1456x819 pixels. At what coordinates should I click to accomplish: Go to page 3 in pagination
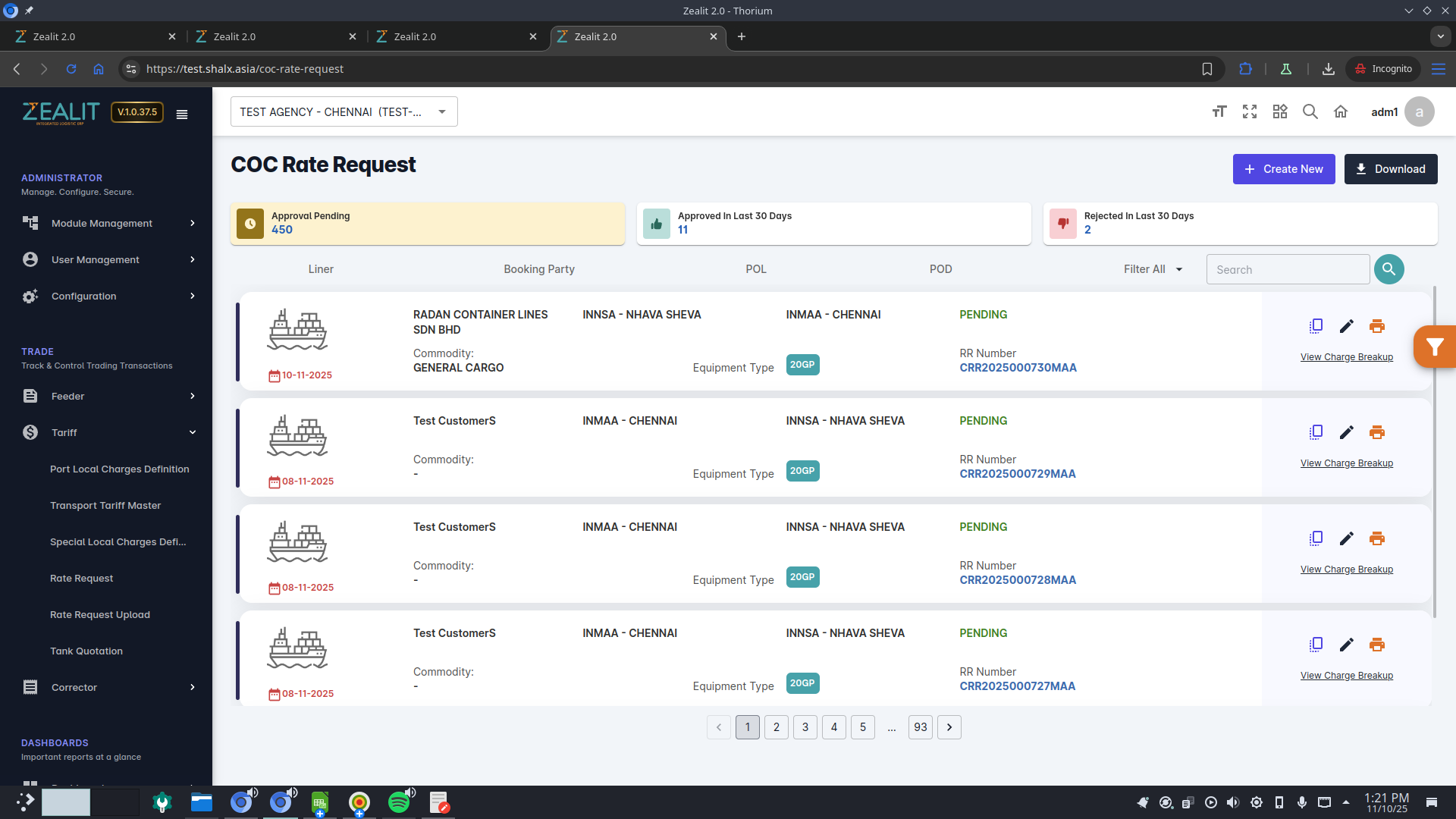tap(805, 727)
